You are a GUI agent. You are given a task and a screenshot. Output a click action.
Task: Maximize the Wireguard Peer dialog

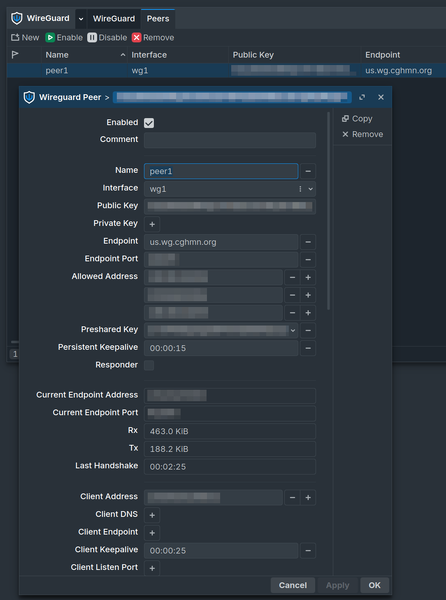(362, 97)
